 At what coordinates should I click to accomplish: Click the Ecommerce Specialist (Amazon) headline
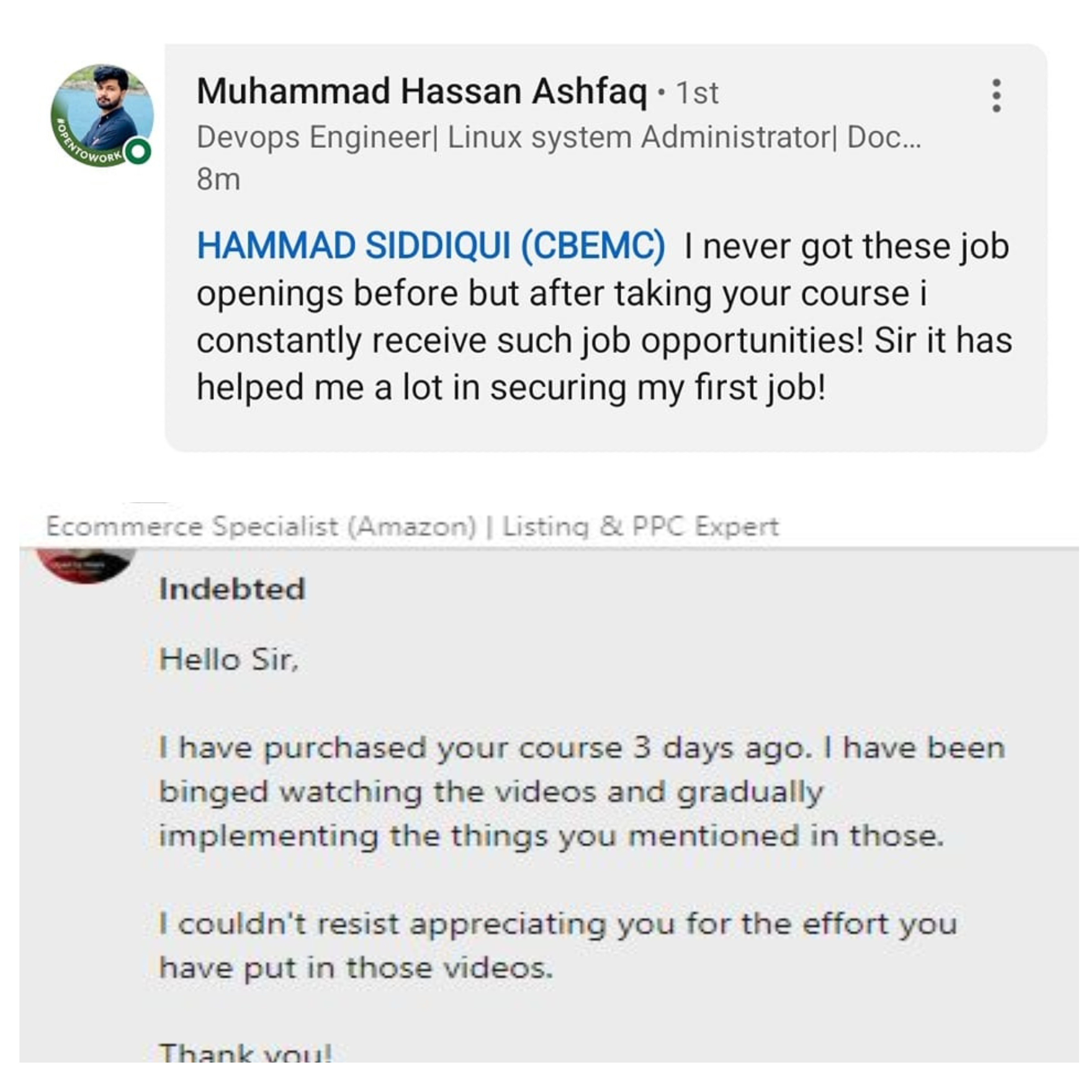(261, 527)
